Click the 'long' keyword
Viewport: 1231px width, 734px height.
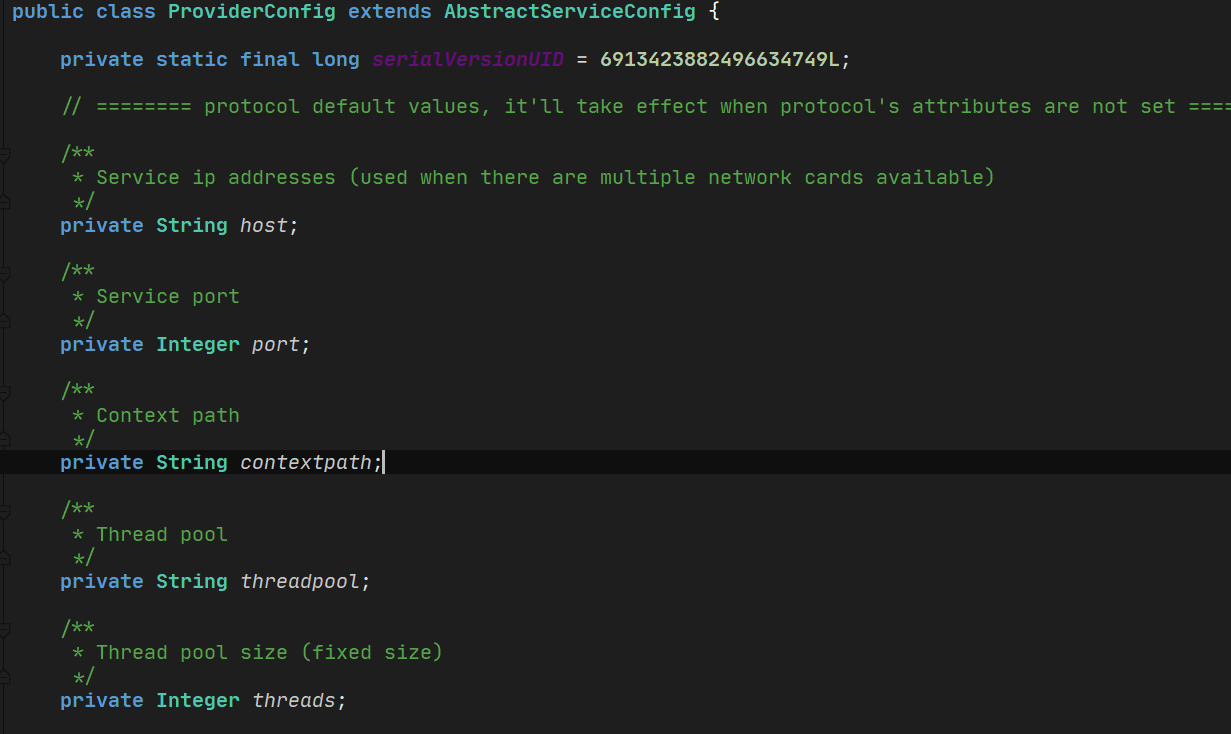[336, 59]
